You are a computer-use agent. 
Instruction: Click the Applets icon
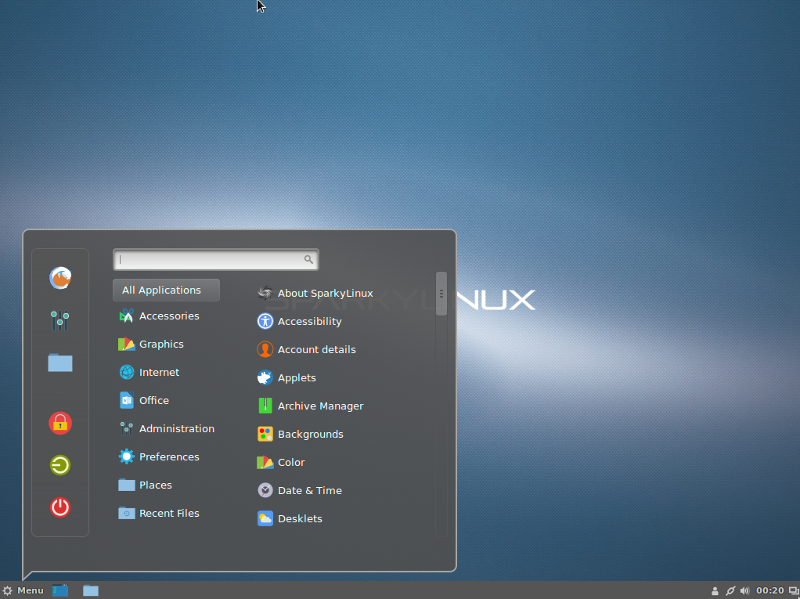265,378
